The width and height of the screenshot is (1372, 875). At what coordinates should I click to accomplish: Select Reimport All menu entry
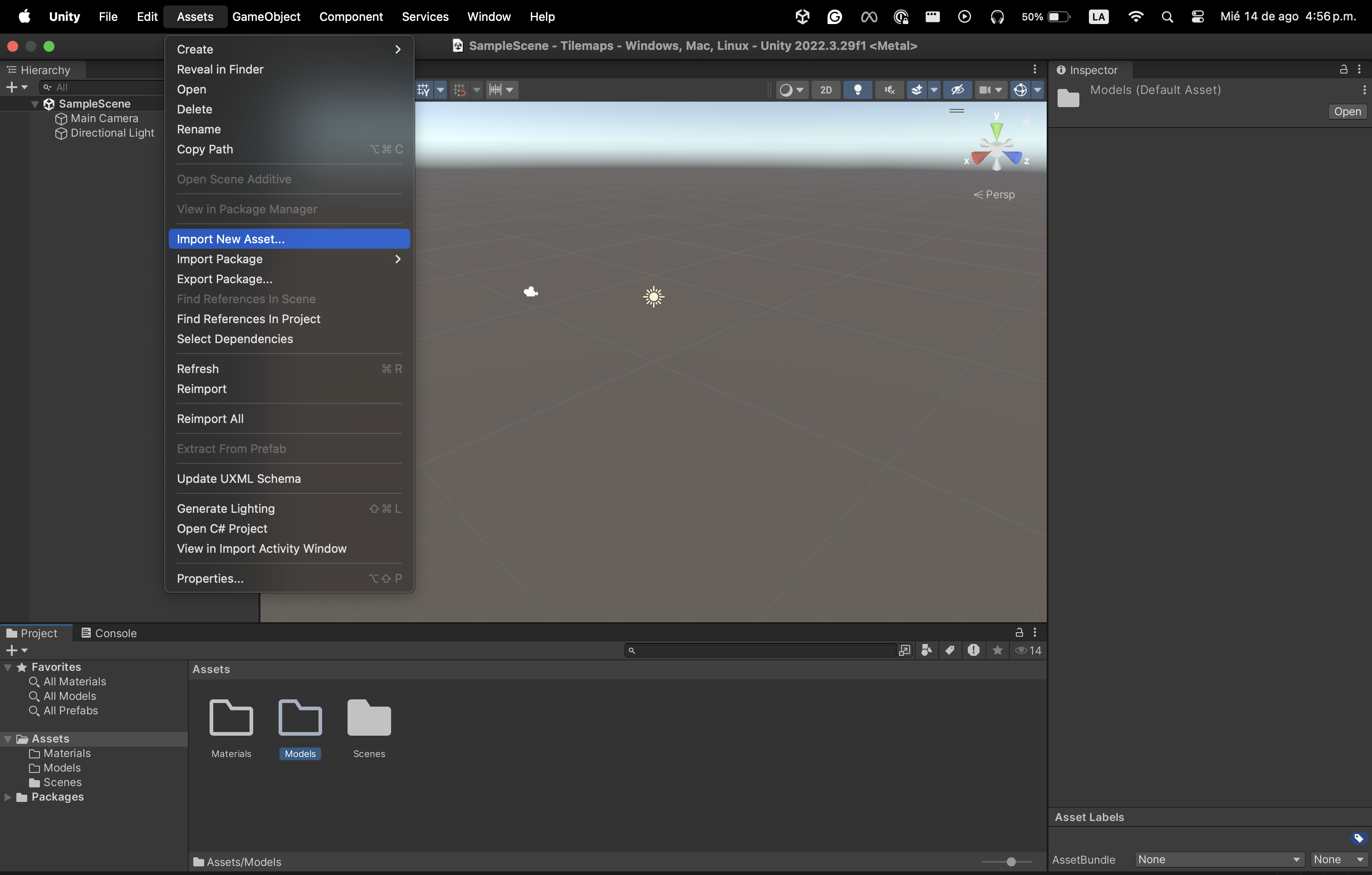tap(210, 419)
